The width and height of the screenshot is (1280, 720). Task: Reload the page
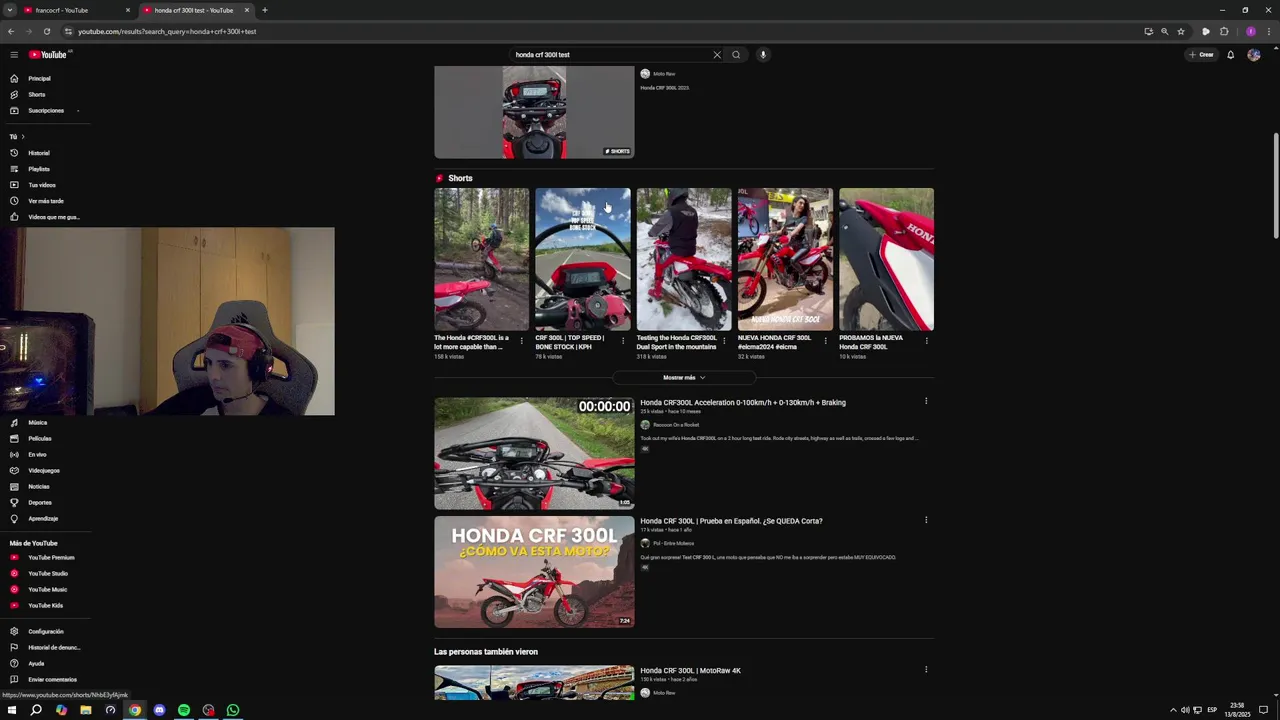47,31
